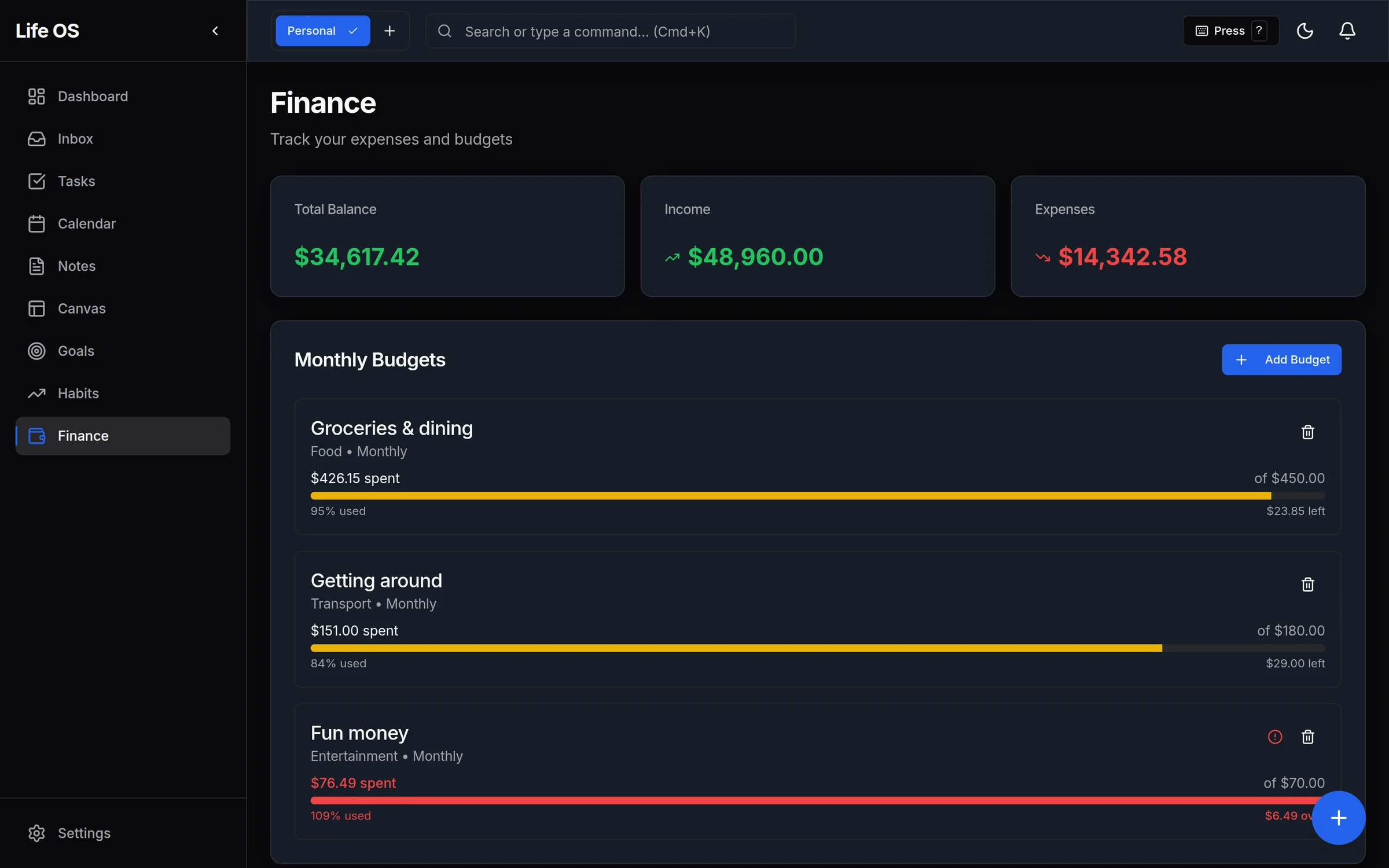Viewport: 1389px width, 868px height.
Task: Click the "$23.85 left" value
Action: pyautogui.click(x=1296, y=511)
